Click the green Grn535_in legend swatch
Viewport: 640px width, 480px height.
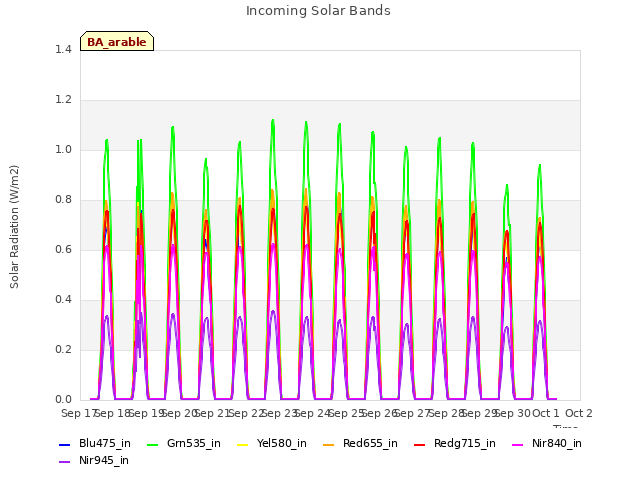(x=152, y=444)
